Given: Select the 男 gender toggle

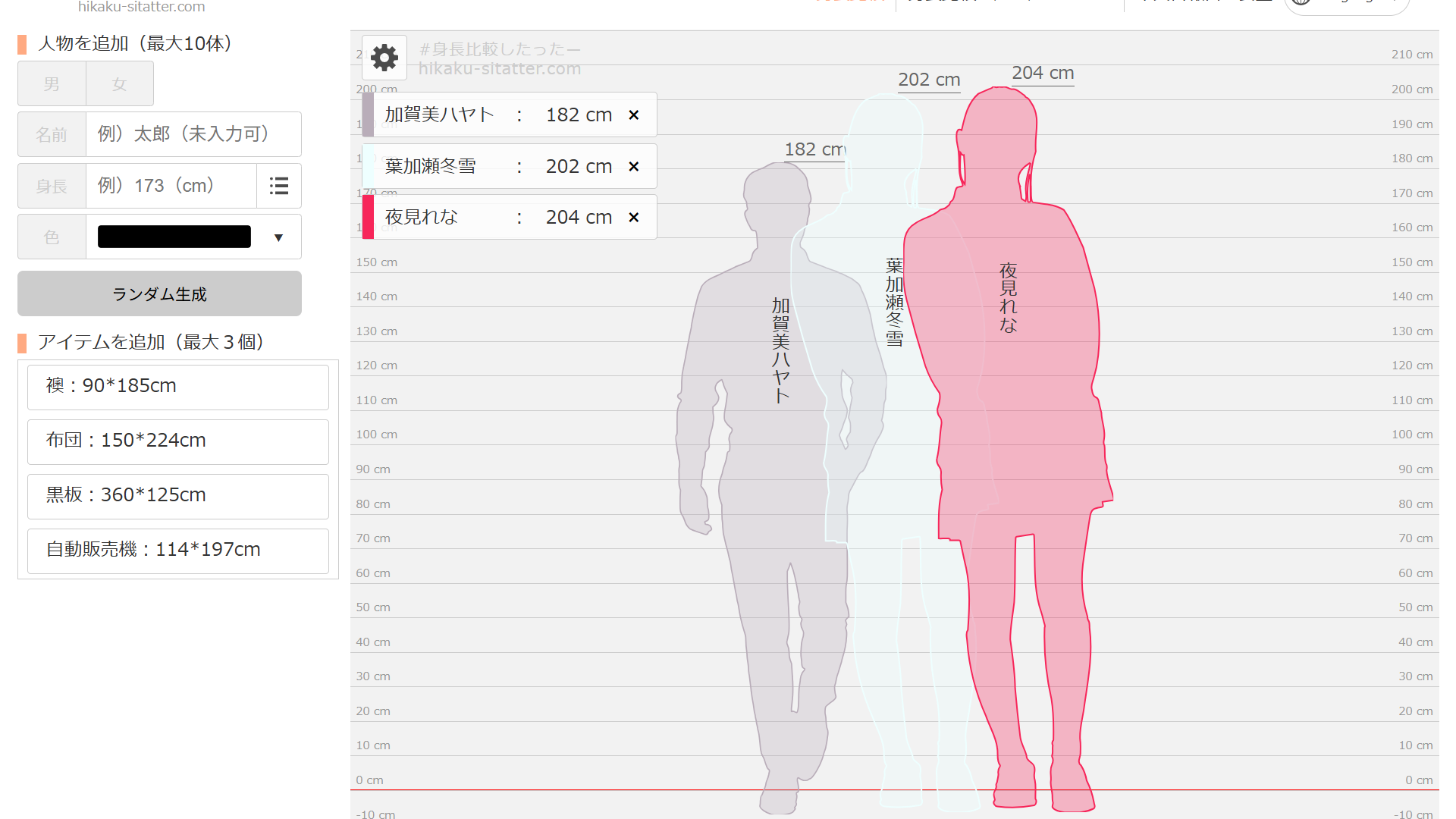Looking at the screenshot, I should click(52, 84).
